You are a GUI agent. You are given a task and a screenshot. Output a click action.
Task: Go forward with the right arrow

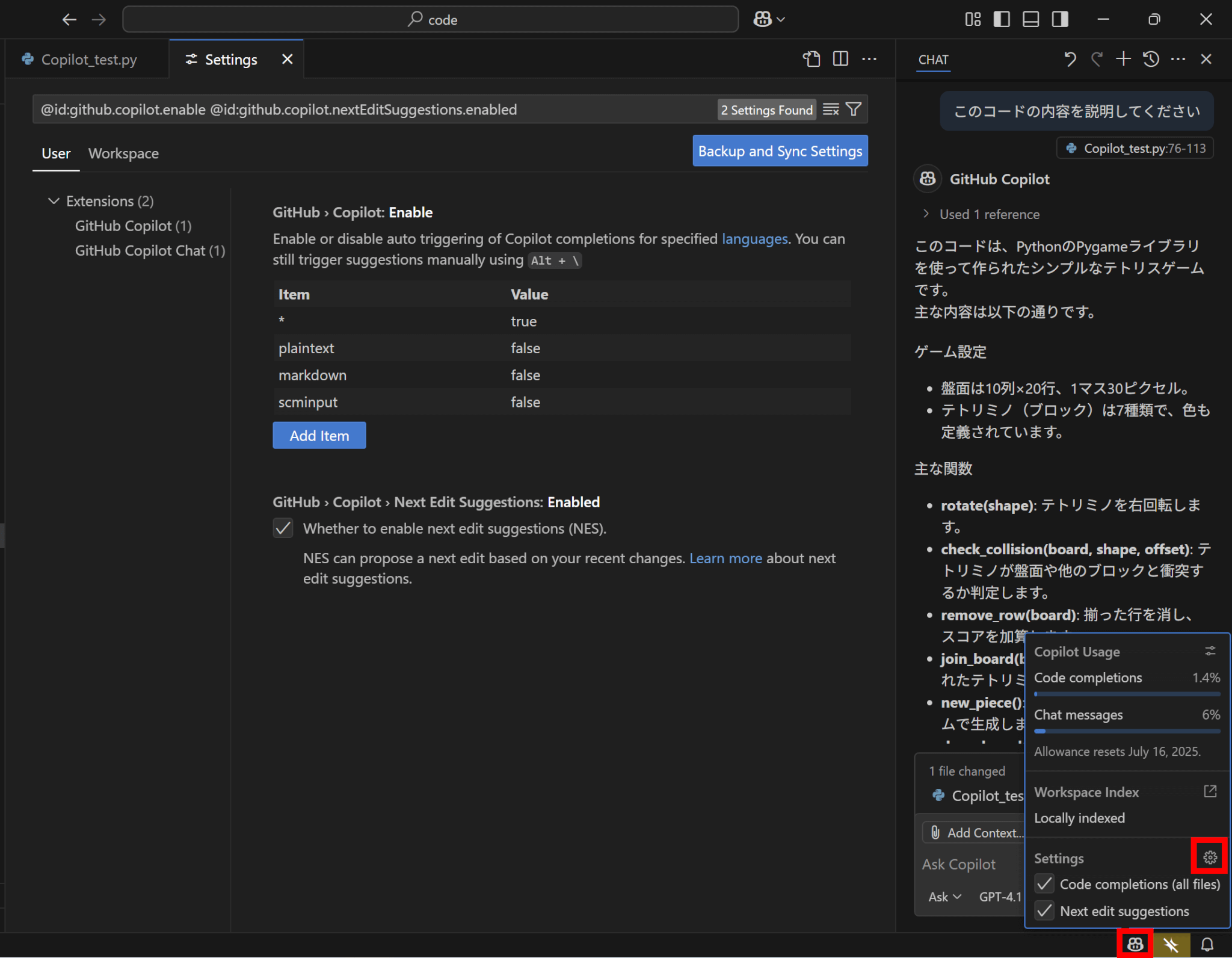99,20
